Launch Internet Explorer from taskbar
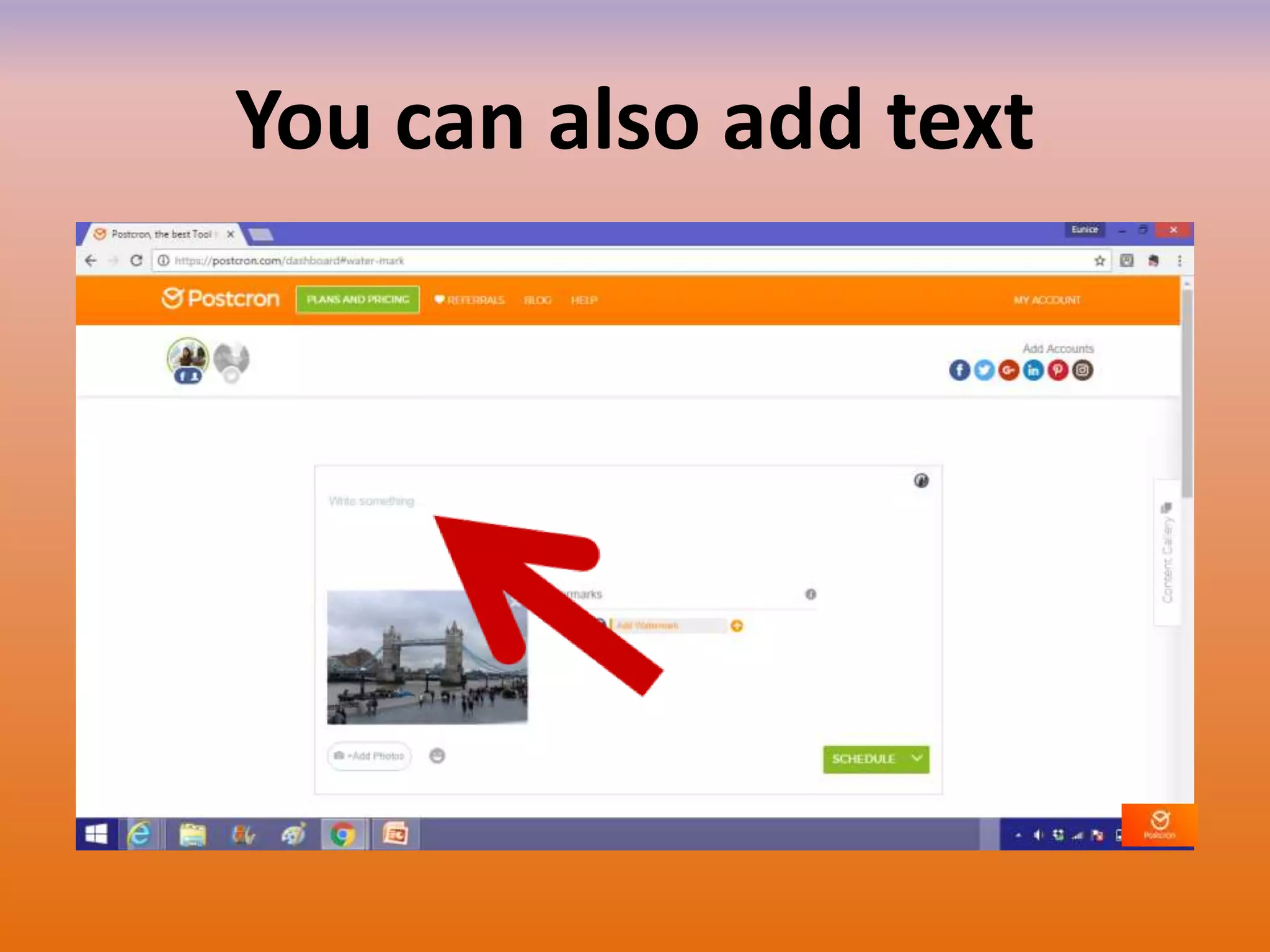The image size is (1270, 952). click(x=140, y=834)
